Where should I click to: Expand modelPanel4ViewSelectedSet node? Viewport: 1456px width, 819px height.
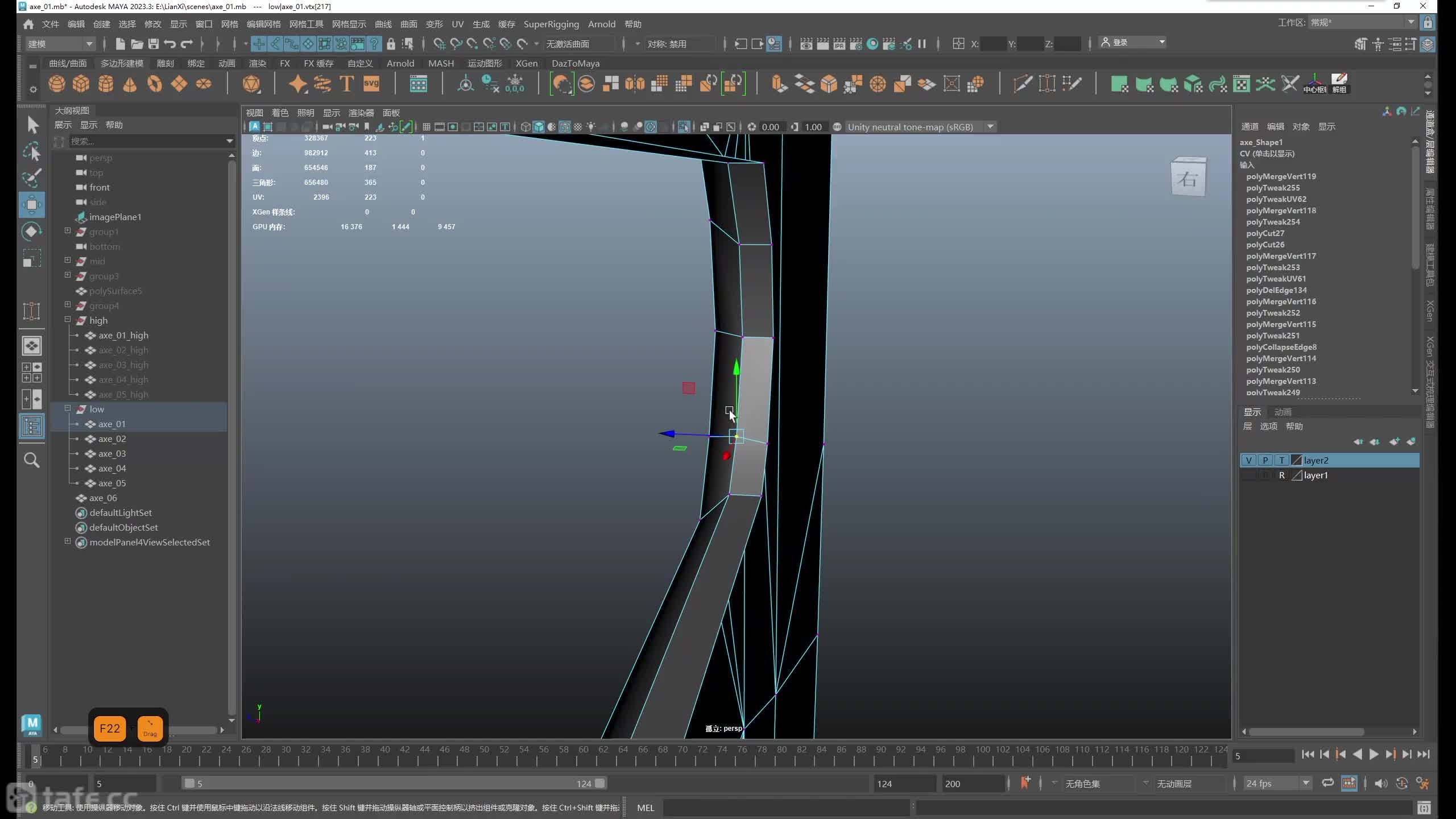(x=68, y=541)
